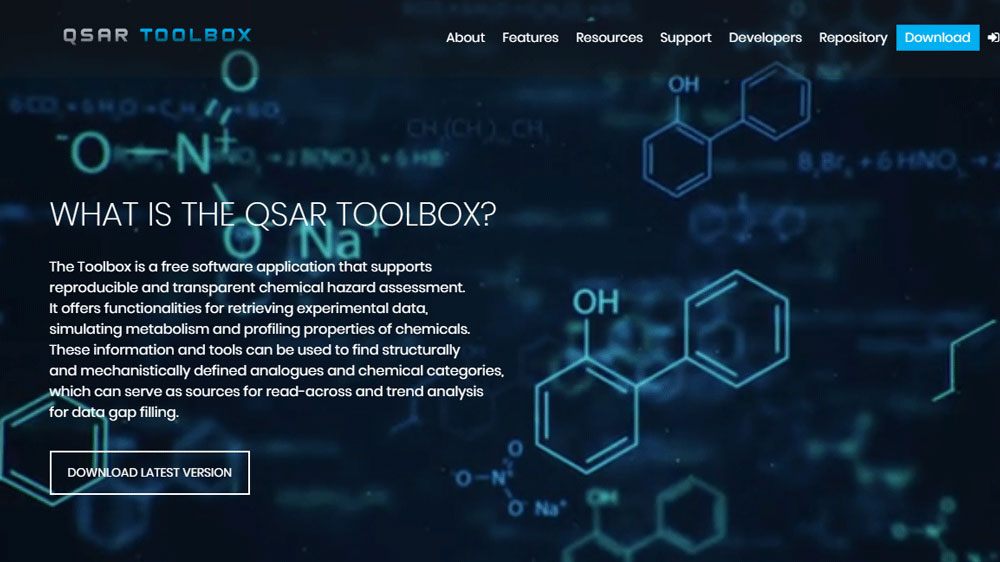Click the heading 'WHAT IS THE QSAR TOOLBOX?'
The width and height of the screenshot is (1000, 562).
click(273, 214)
